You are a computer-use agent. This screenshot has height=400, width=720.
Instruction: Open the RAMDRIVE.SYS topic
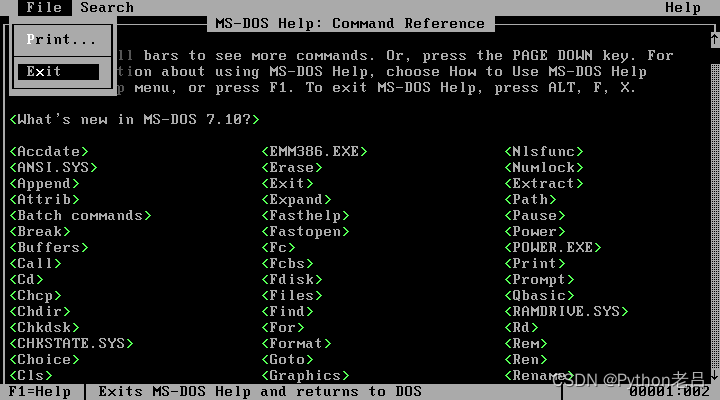pyautogui.click(x=566, y=312)
